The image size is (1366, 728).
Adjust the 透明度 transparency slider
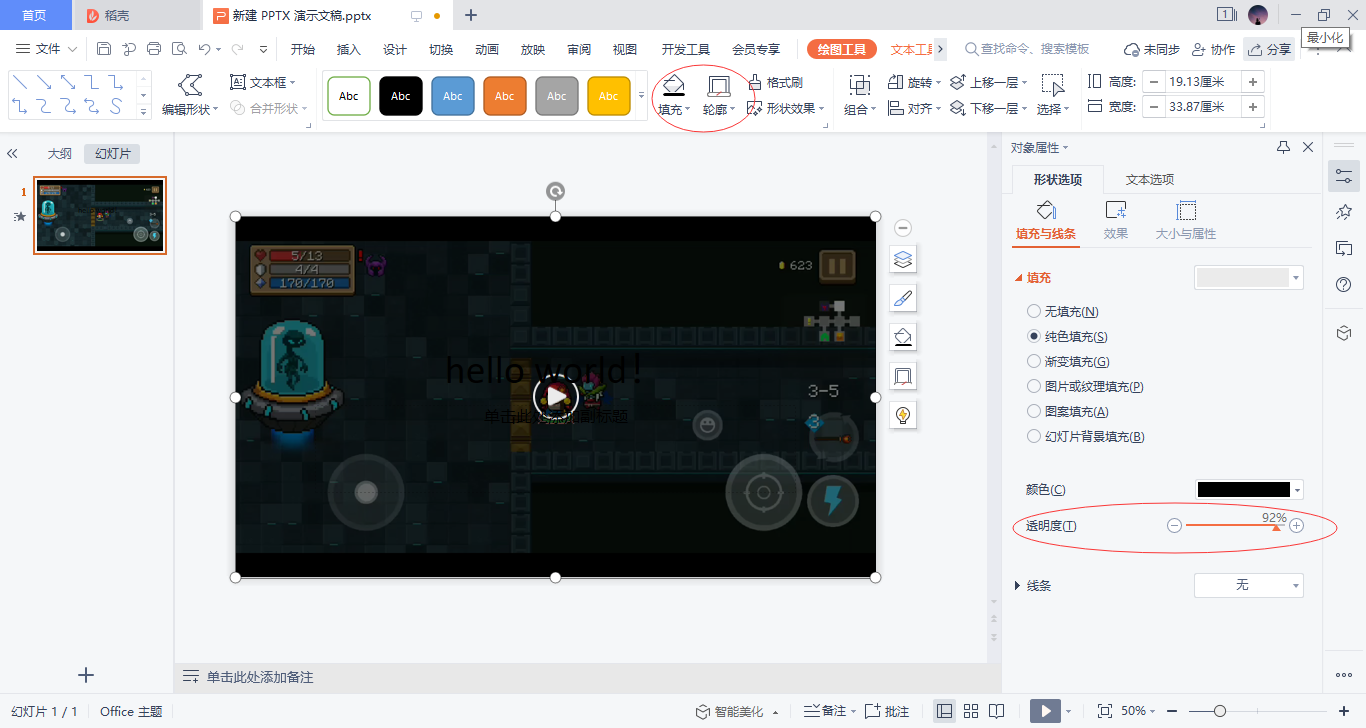click(x=1235, y=525)
